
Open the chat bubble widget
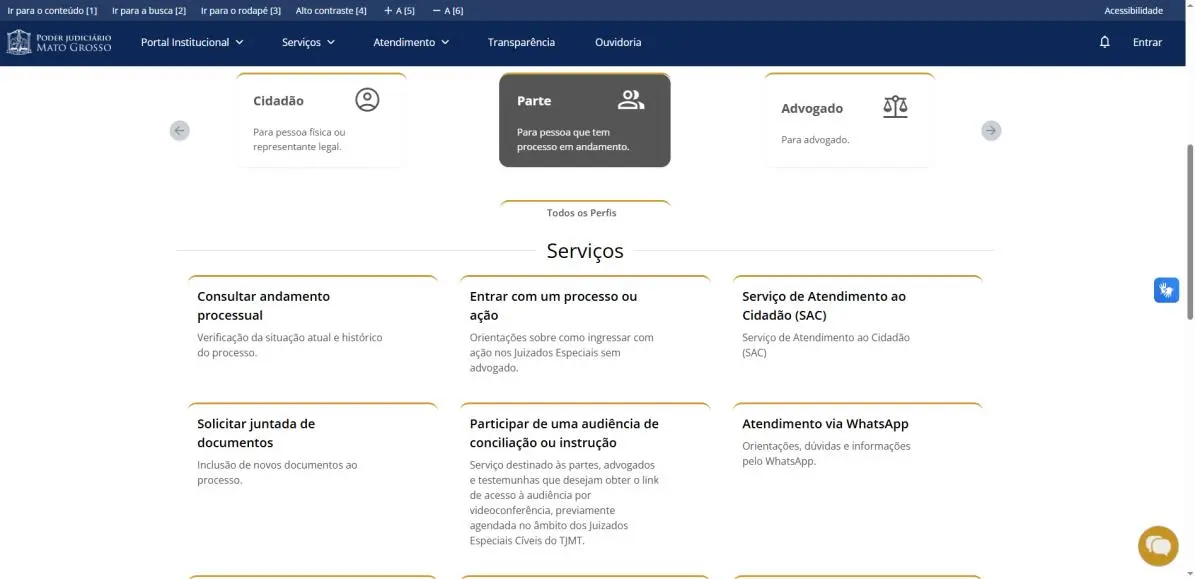coord(1158,546)
